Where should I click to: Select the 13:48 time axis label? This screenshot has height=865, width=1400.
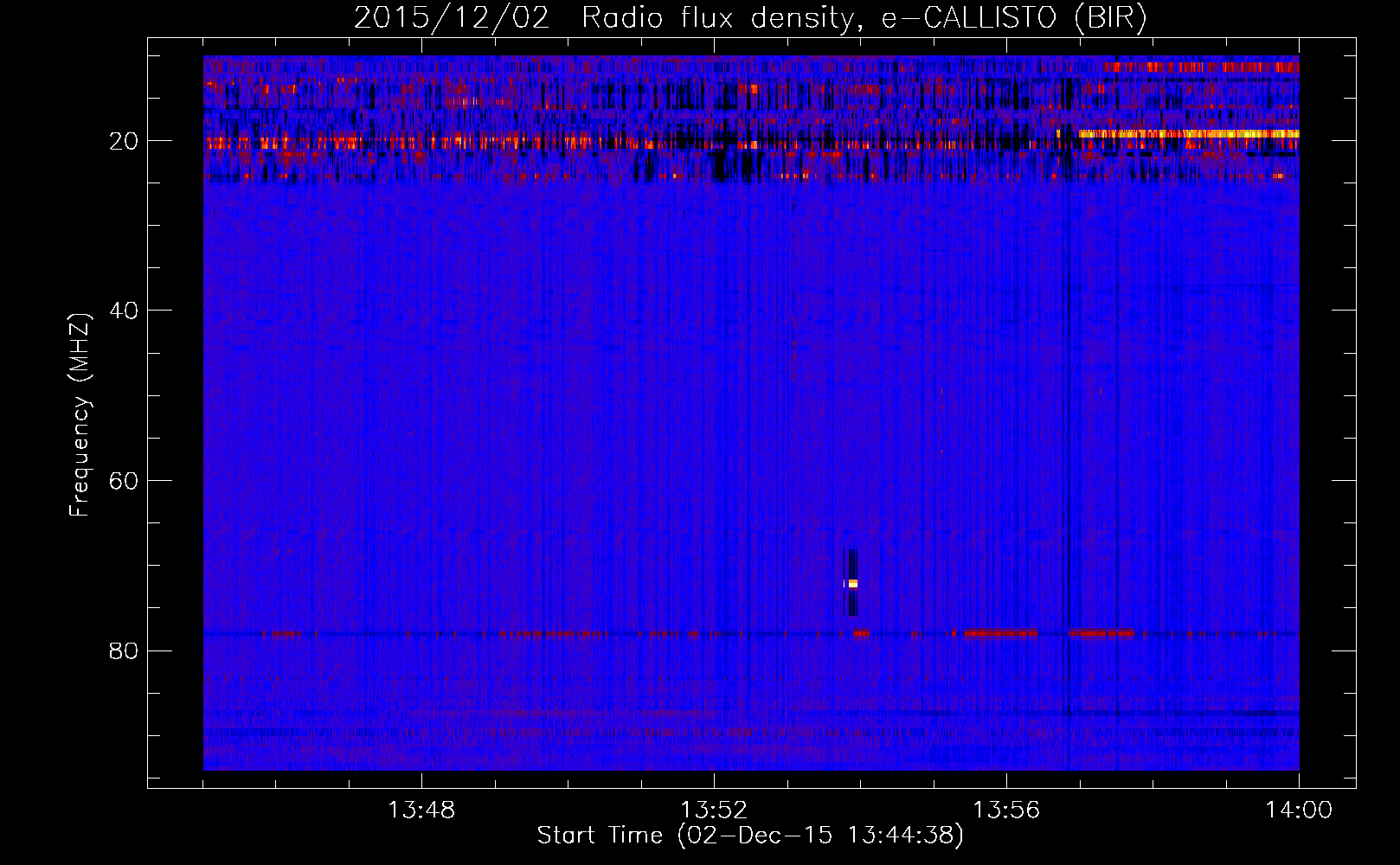point(421,811)
